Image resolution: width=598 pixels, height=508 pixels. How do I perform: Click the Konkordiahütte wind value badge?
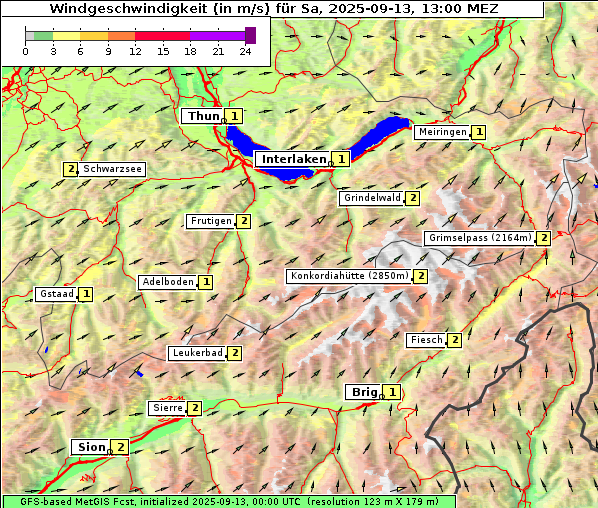(x=420, y=276)
